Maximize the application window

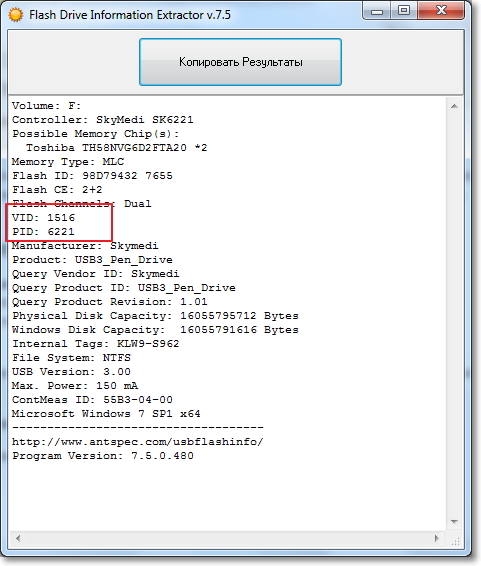coord(404,11)
